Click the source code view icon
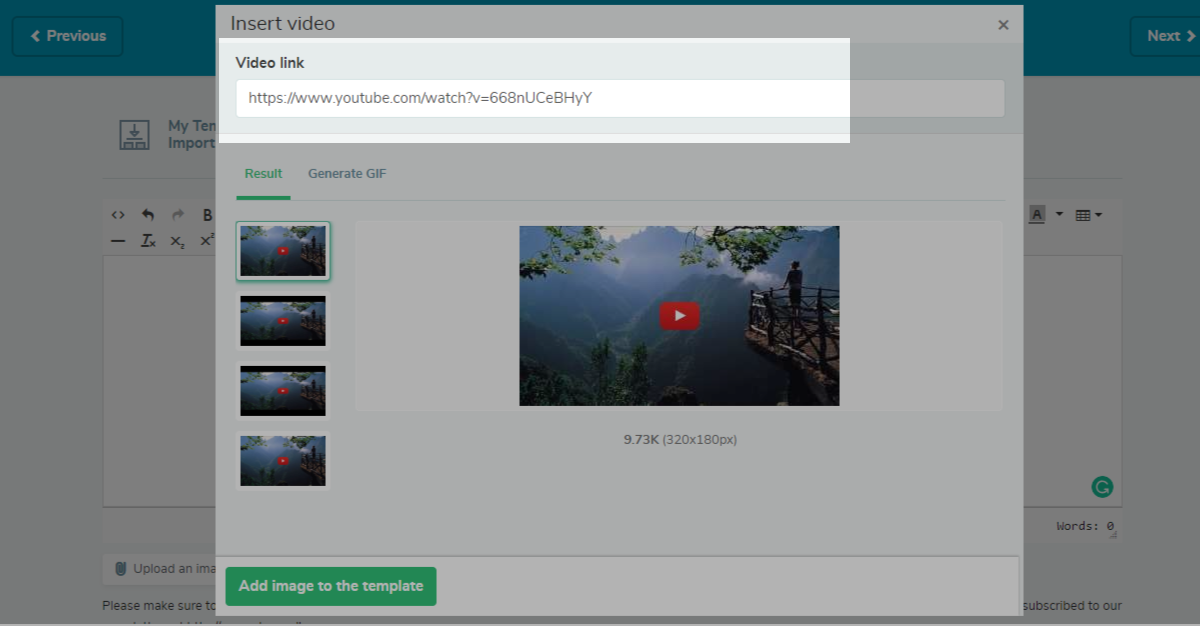 tap(118, 215)
